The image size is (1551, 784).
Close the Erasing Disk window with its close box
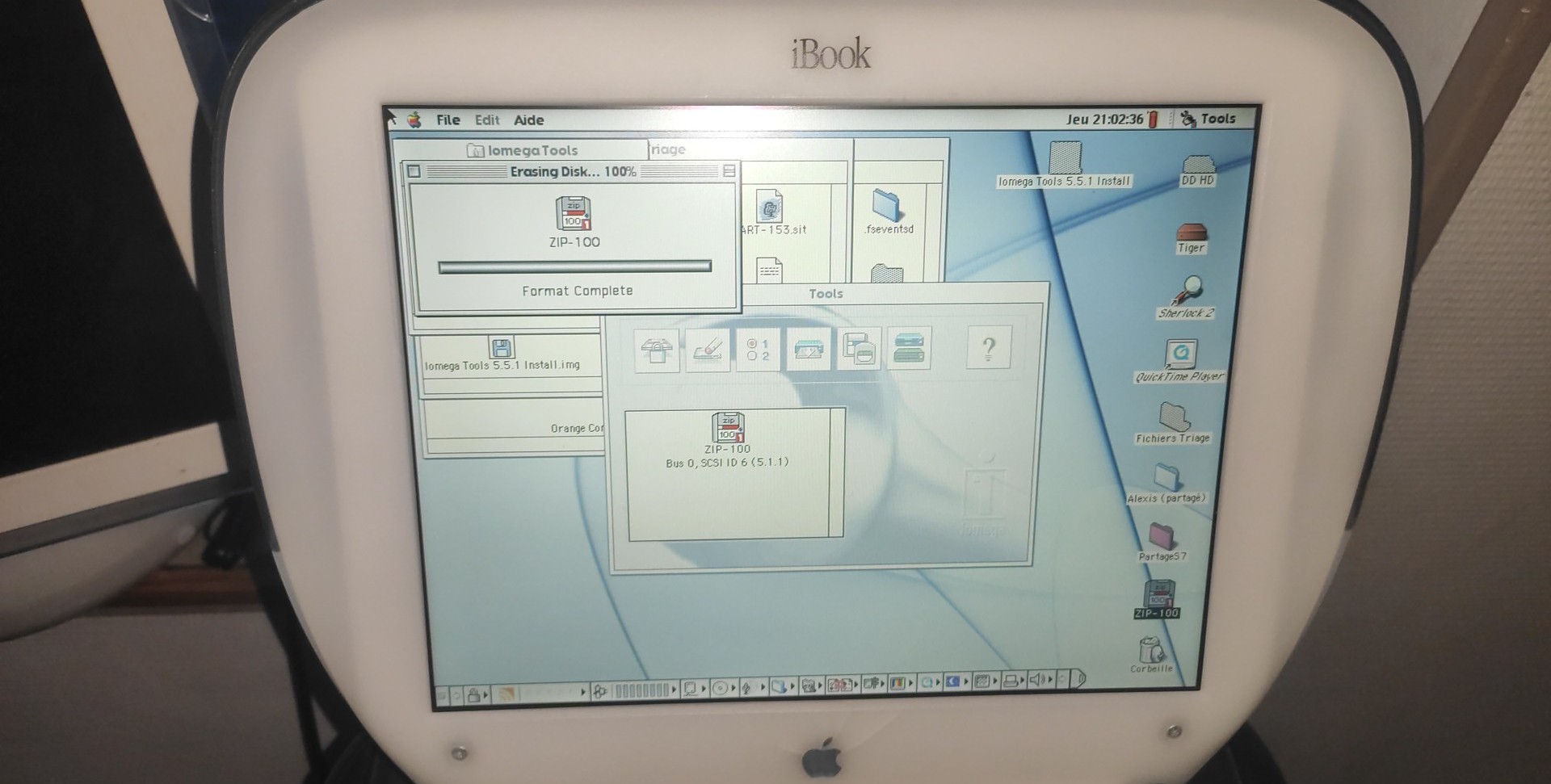(x=414, y=171)
